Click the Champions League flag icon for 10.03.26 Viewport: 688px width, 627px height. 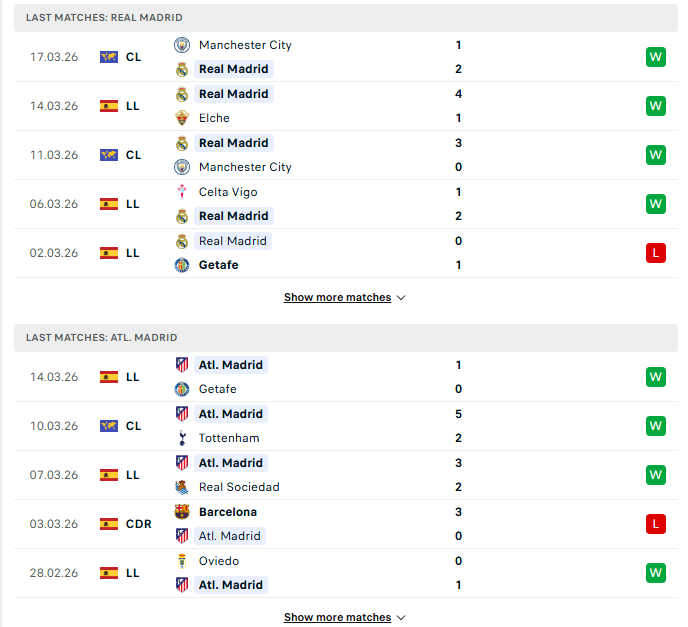[108, 426]
